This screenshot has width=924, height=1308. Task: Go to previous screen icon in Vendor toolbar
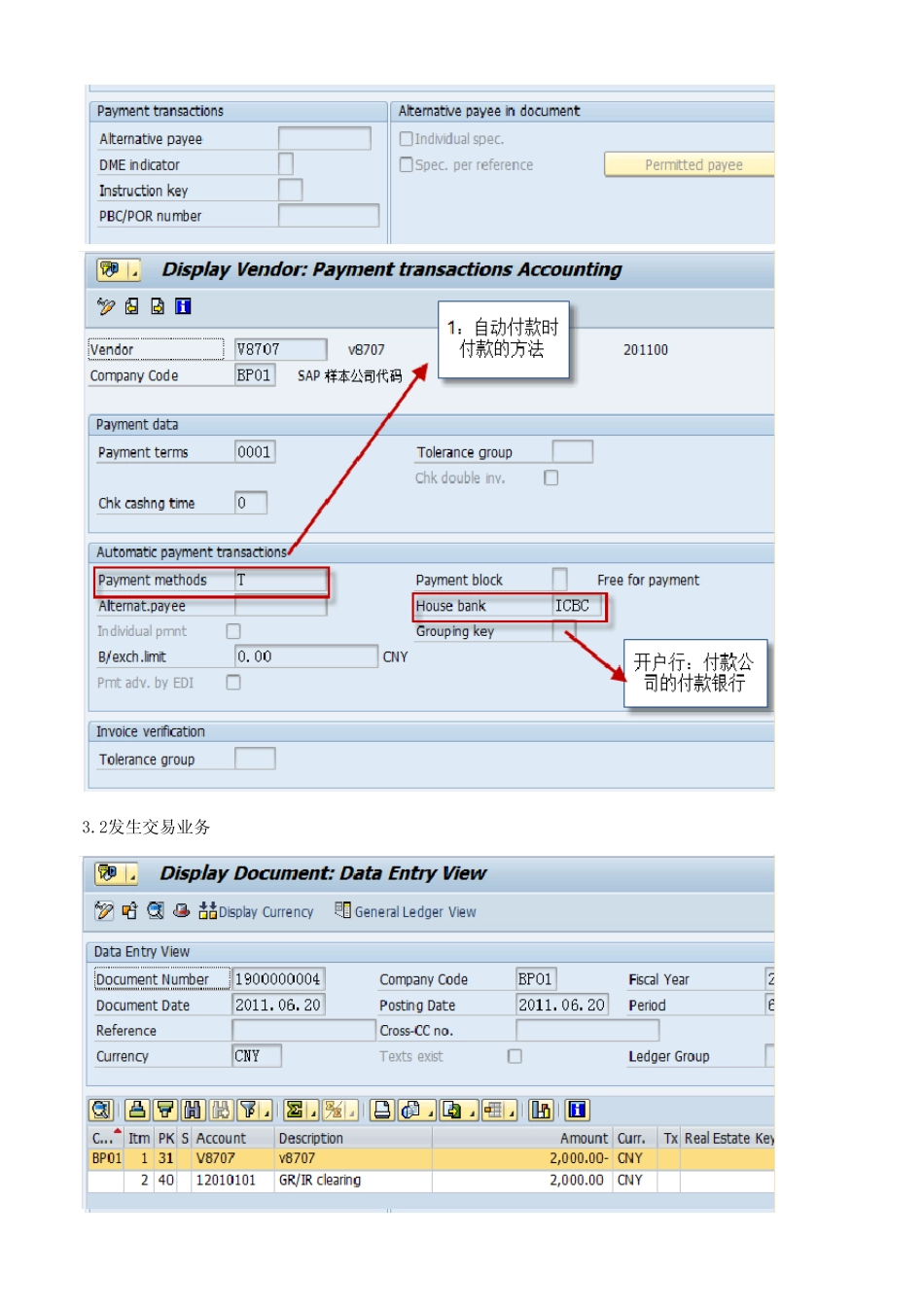(131, 306)
